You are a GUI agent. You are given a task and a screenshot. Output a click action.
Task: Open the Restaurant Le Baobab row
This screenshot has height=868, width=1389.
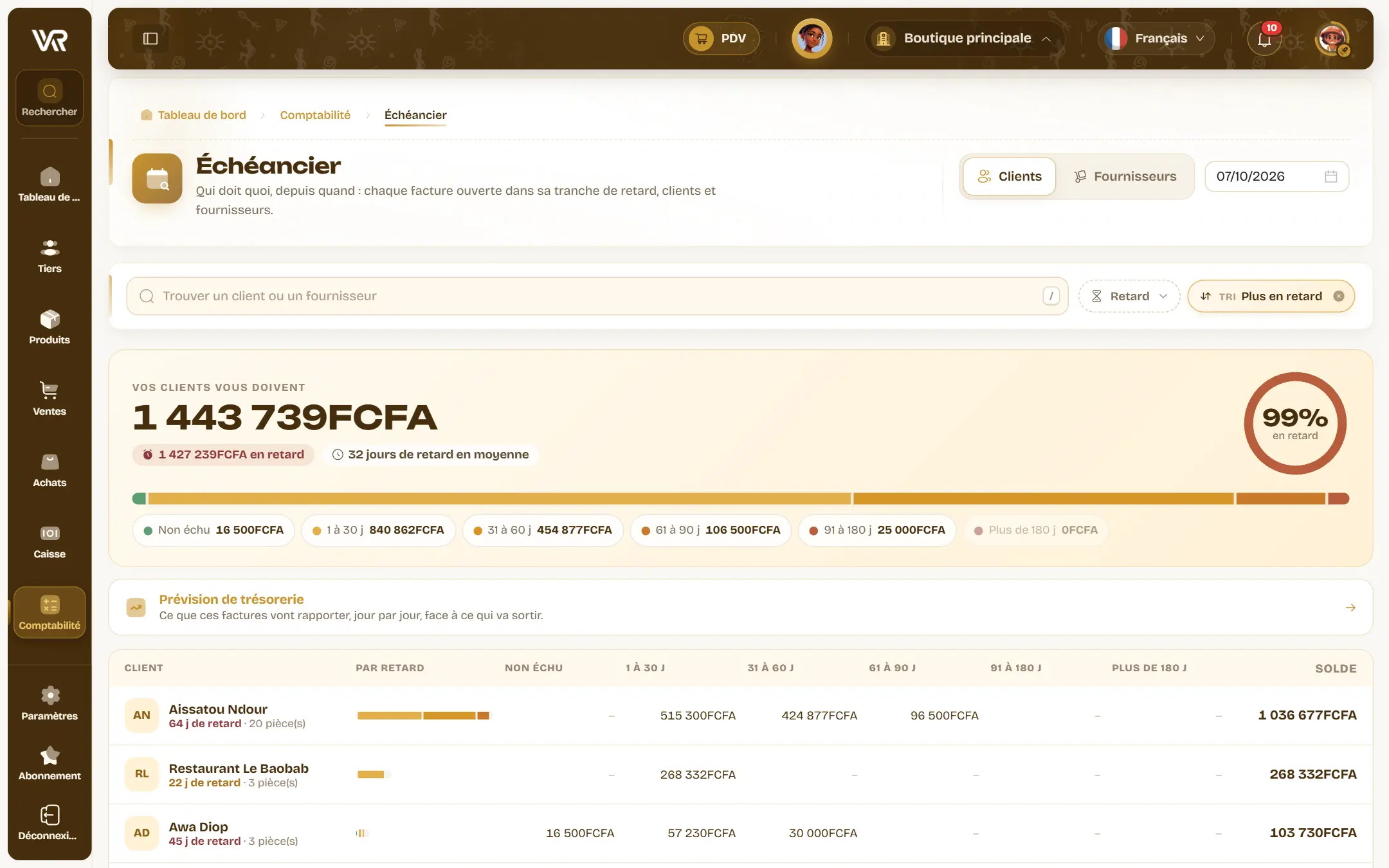pos(741,775)
